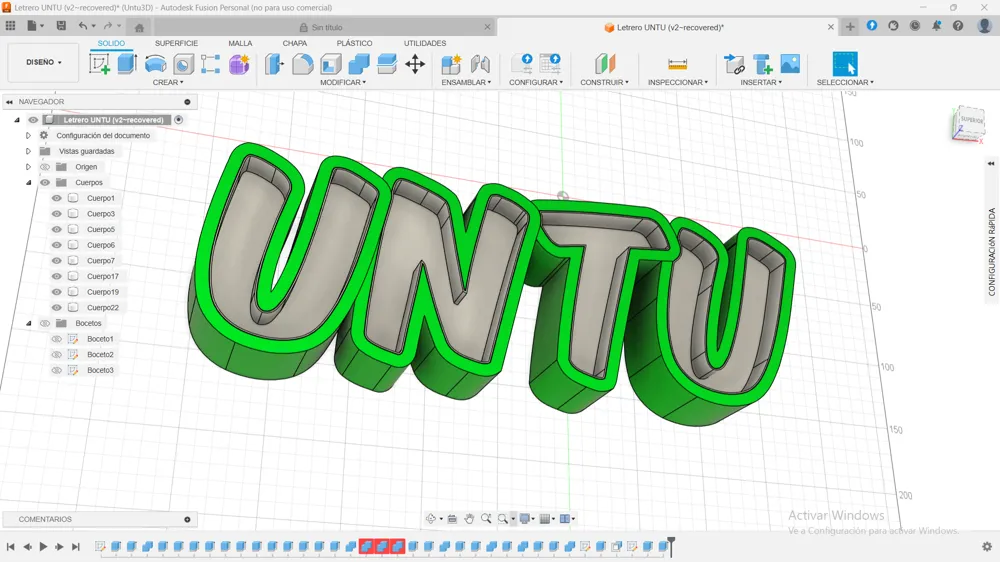The width and height of the screenshot is (1000, 562).
Task: Toggle visibility of Cuerpo3
Action: pyautogui.click(x=57, y=214)
